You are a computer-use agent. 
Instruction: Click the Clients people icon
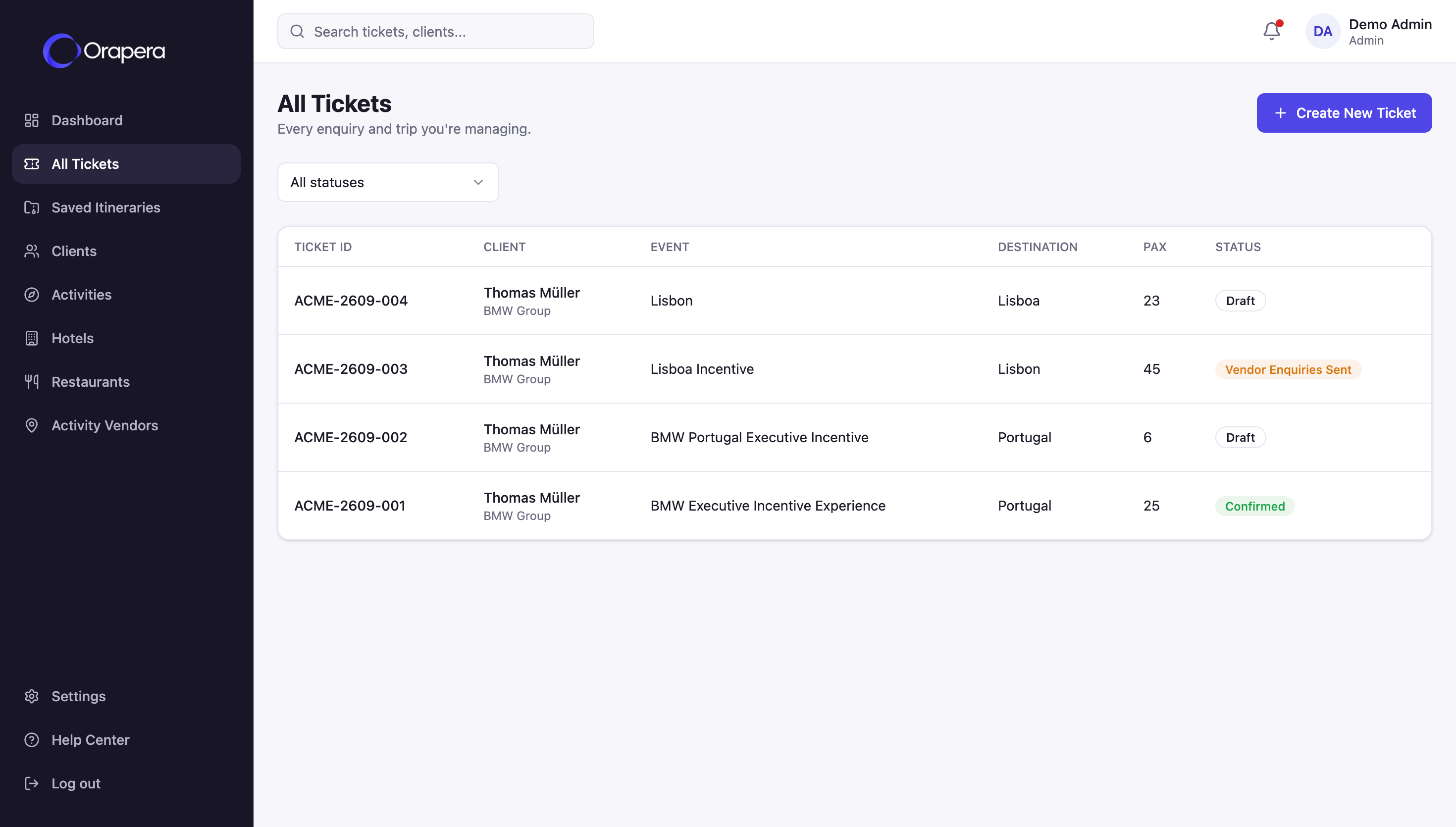click(32, 251)
